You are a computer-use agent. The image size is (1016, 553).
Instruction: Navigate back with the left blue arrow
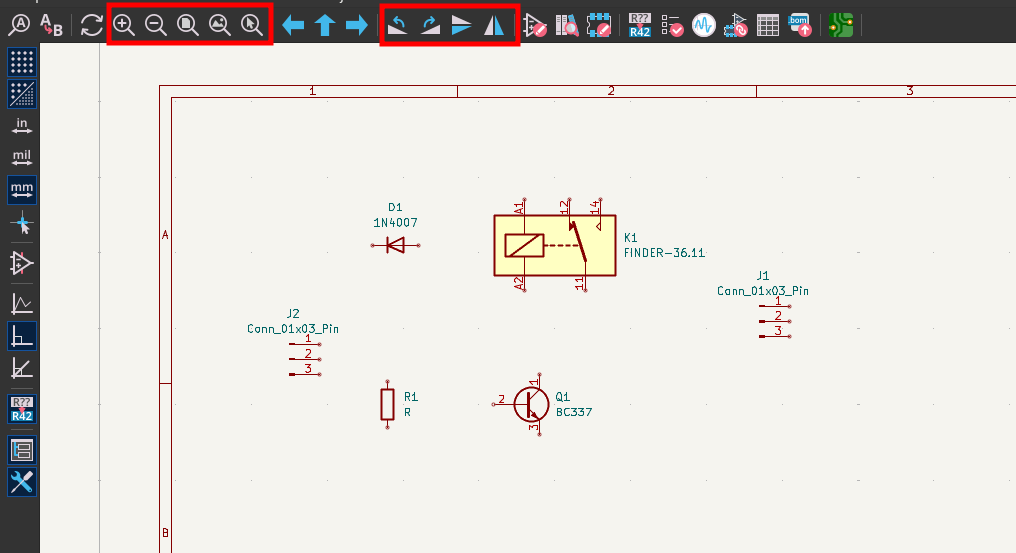pyautogui.click(x=292, y=26)
